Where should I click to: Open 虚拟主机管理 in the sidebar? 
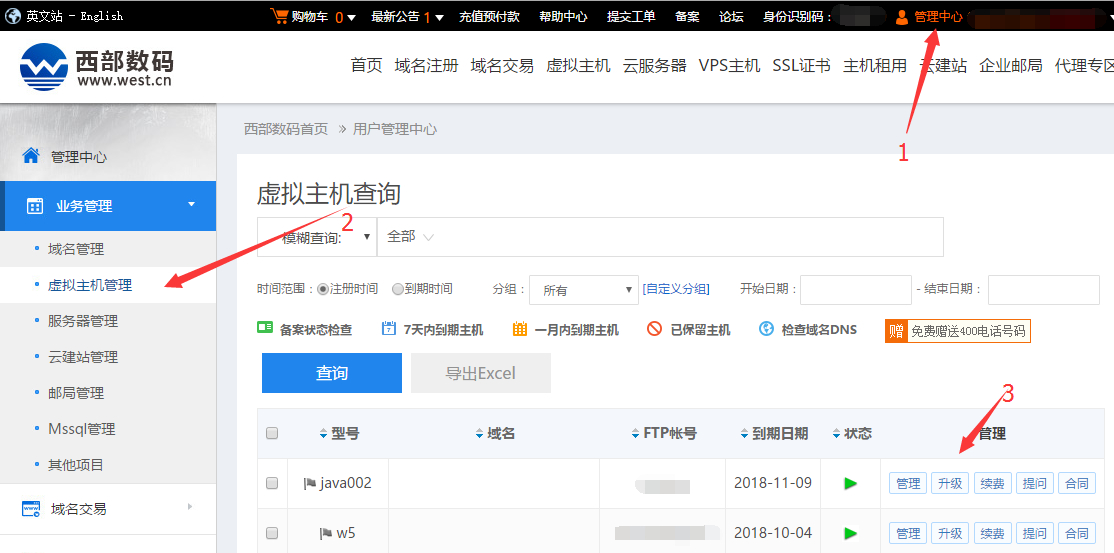[x=90, y=285]
